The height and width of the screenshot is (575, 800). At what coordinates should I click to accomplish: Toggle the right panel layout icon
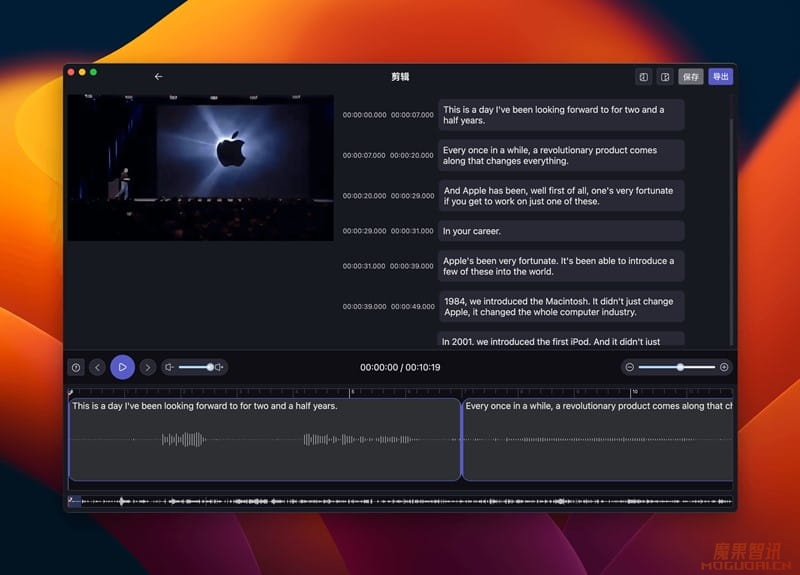[x=665, y=77]
